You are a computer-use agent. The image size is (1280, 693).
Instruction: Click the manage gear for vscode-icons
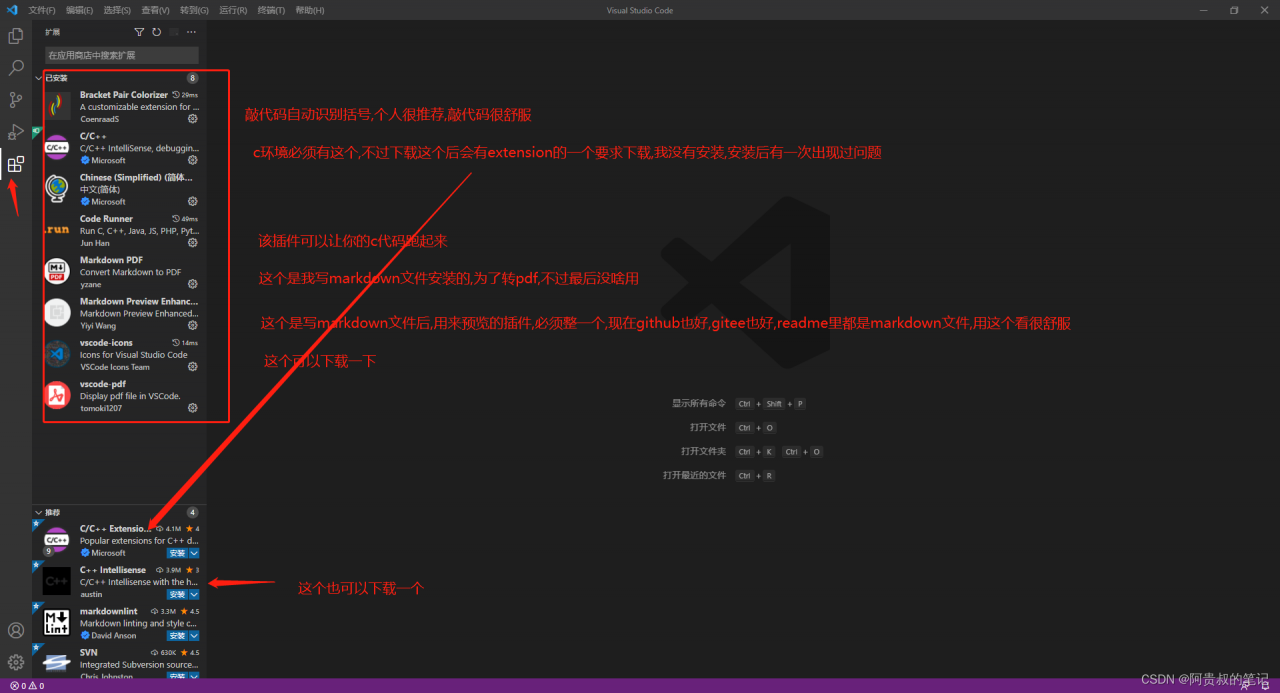(193, 366)
